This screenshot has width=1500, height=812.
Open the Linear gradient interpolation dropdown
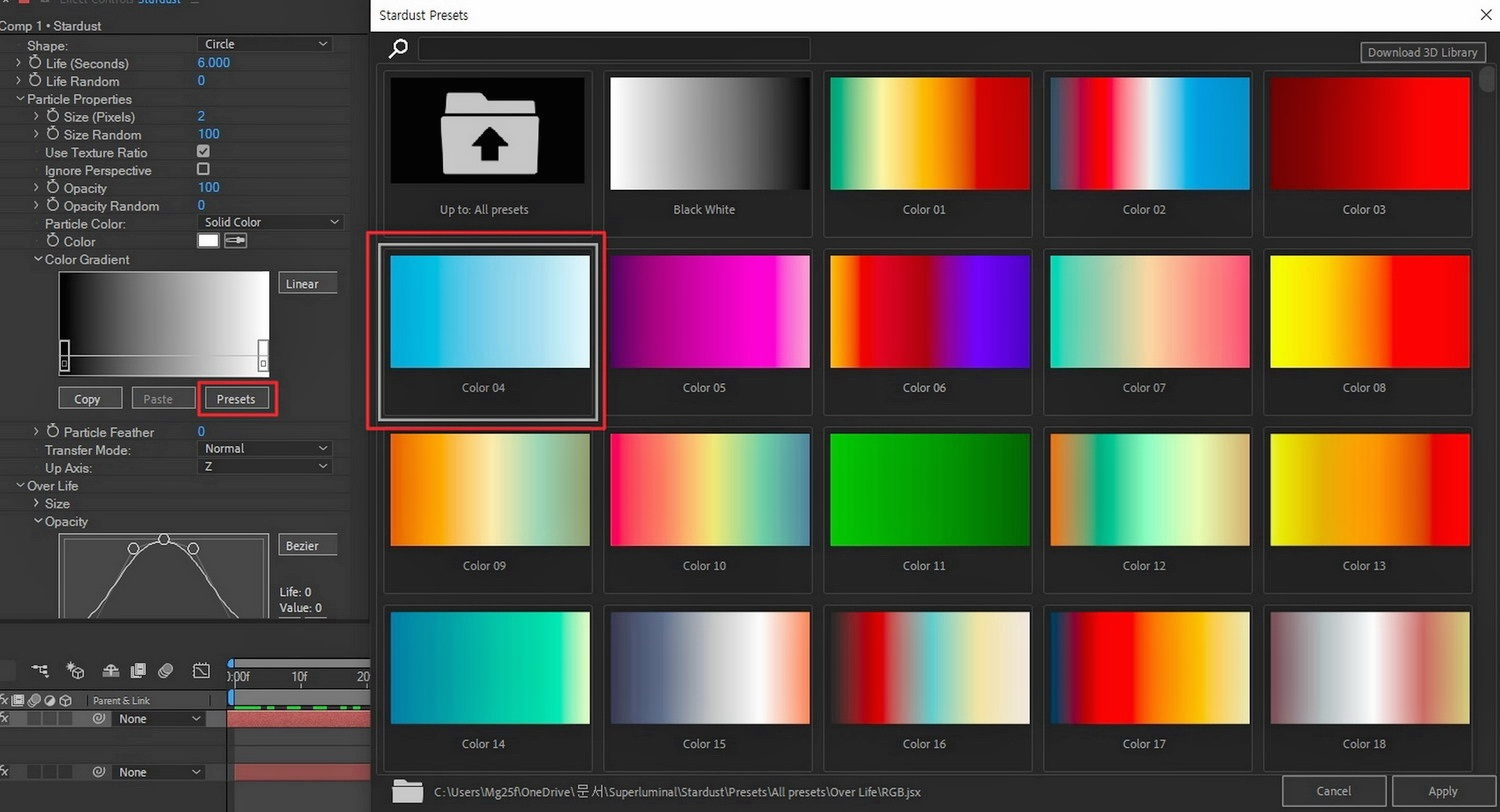(308, 284)
